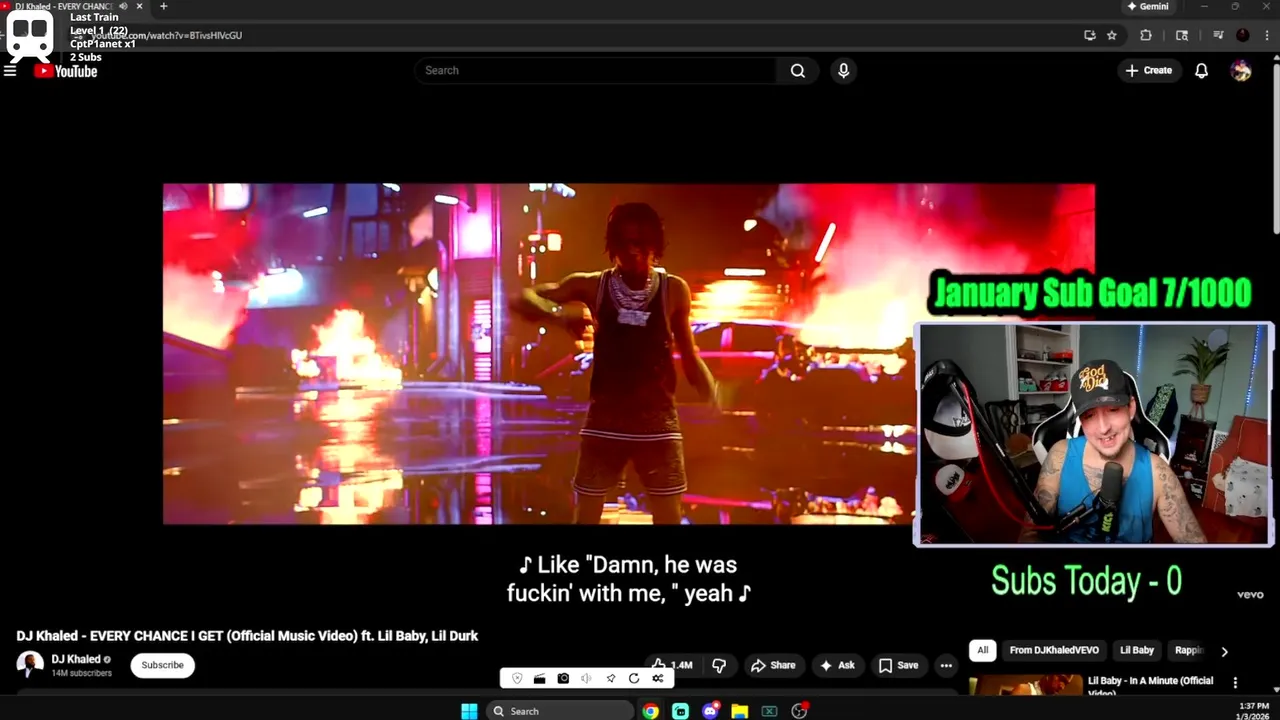Image resolution: width=1280 pixels, height=720 pixels.
Task: Open Chrome media controls icon
Action: point(1218,35)
